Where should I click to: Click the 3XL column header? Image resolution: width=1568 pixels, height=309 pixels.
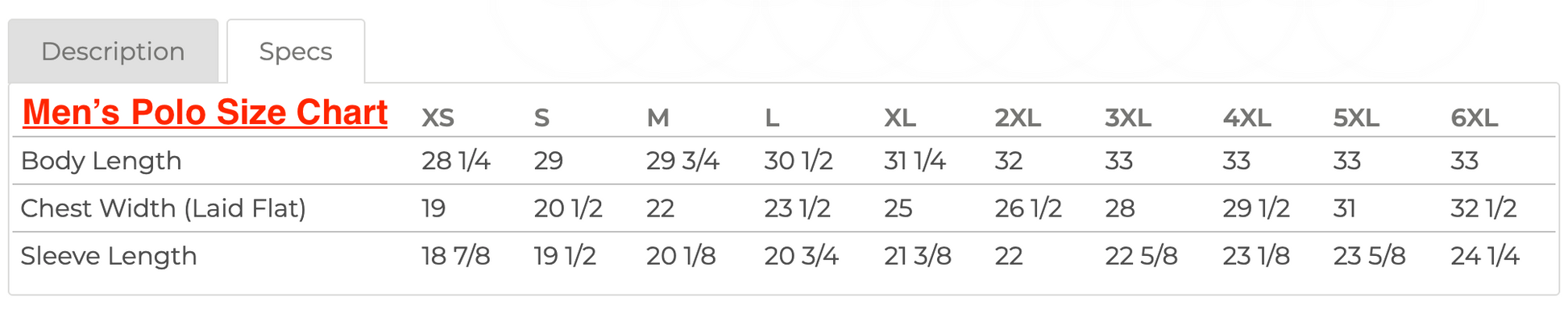1127,118
